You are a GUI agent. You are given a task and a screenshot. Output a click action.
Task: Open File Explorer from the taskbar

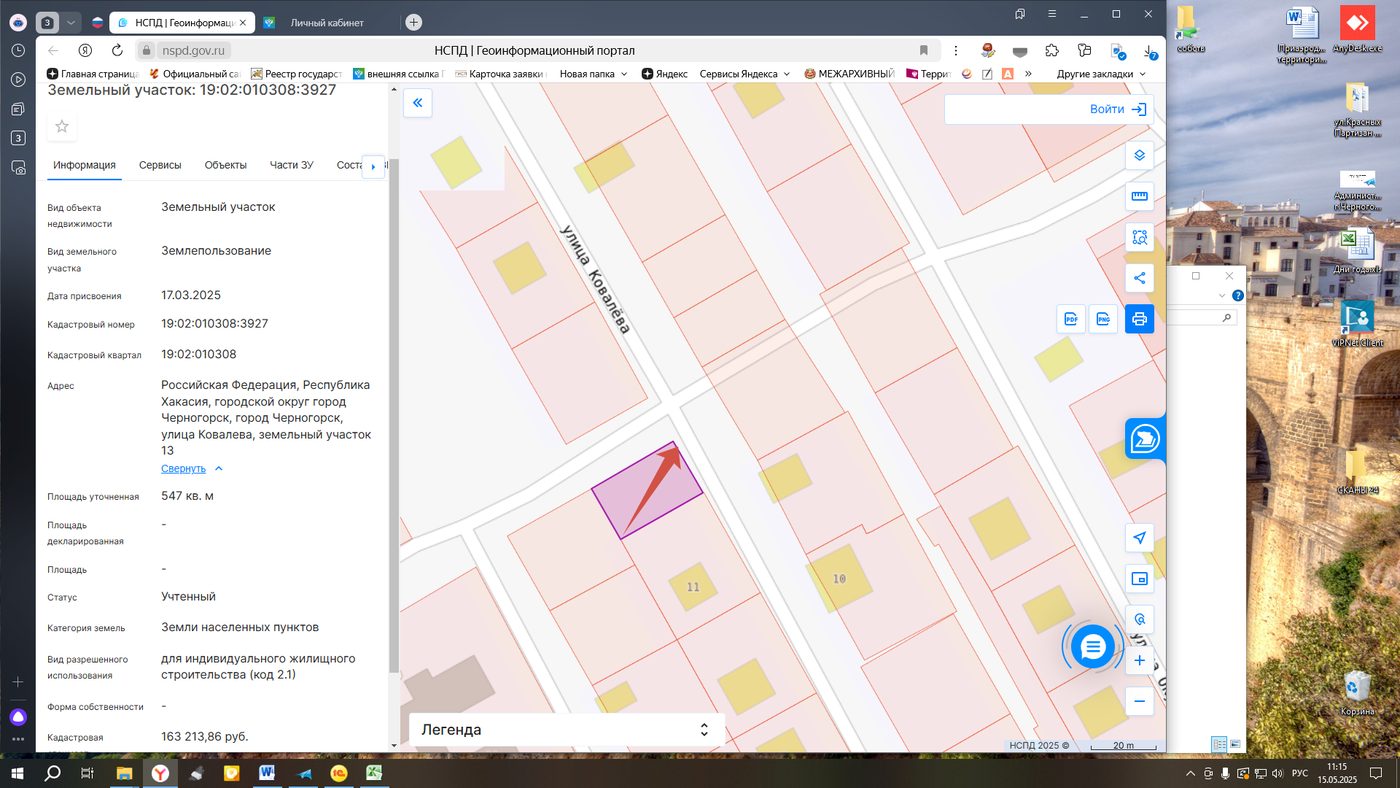coord(124,773)
